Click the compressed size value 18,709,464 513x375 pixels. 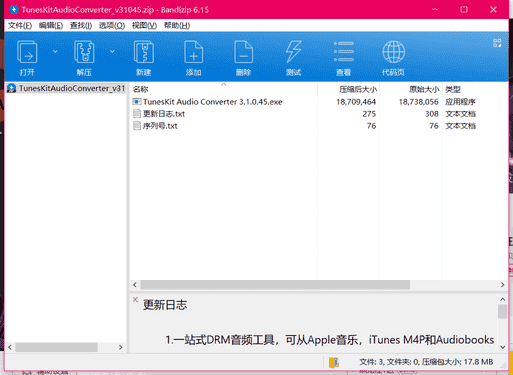pyautogui.click(x=356, y=102)
